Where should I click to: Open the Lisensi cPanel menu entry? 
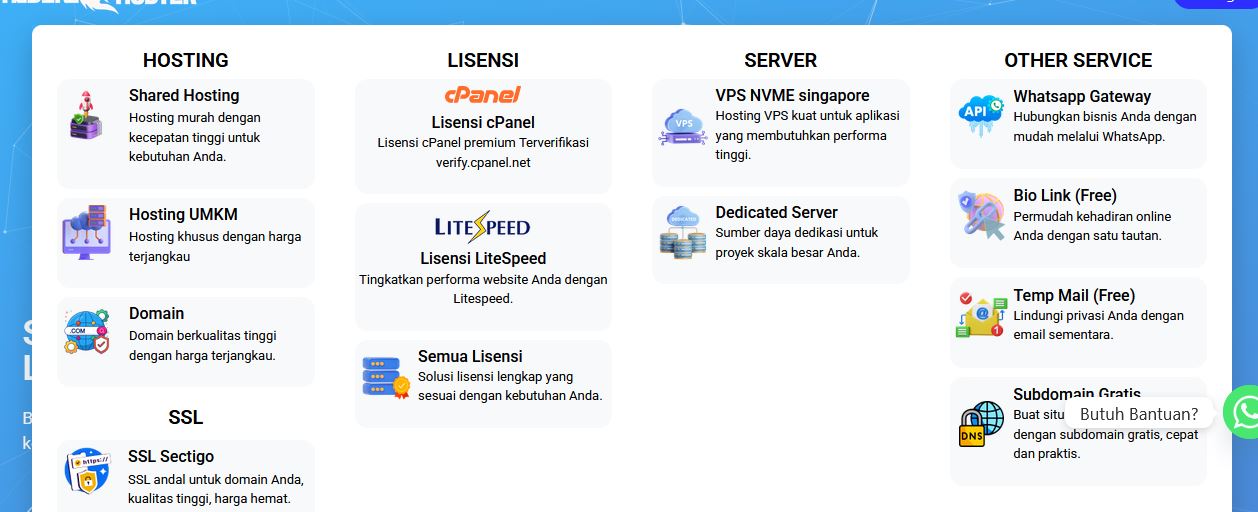[x=483, y=122]
